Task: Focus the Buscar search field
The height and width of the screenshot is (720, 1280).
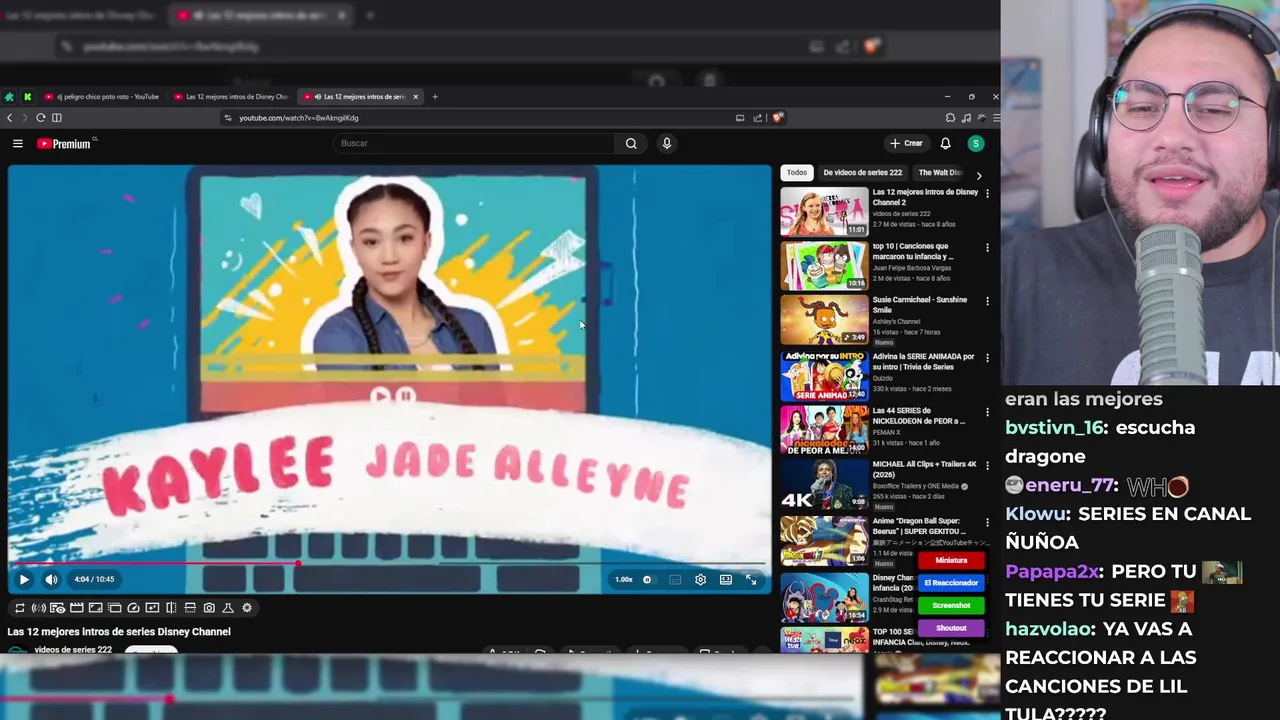Action: pyautogui.click(x=473, y=143)
